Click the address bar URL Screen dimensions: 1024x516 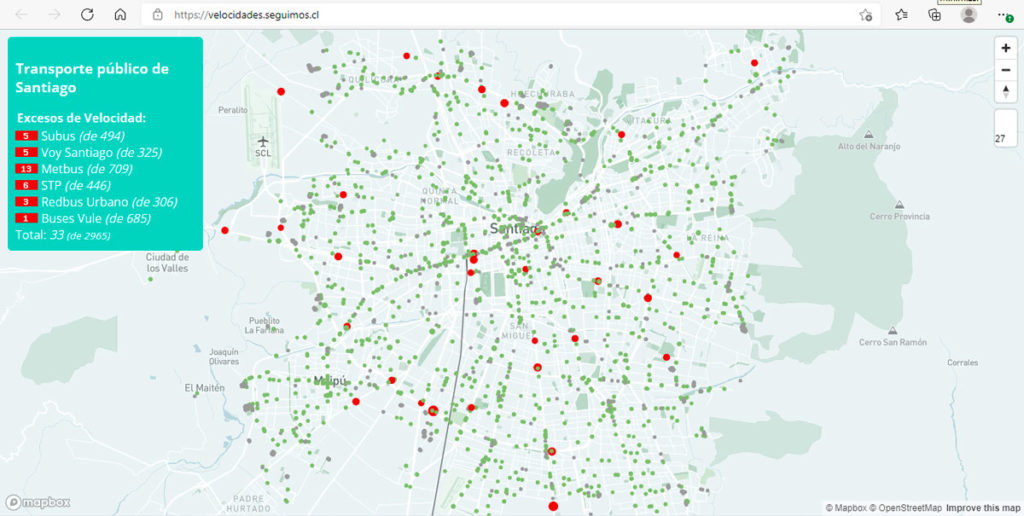pos(246,15)
